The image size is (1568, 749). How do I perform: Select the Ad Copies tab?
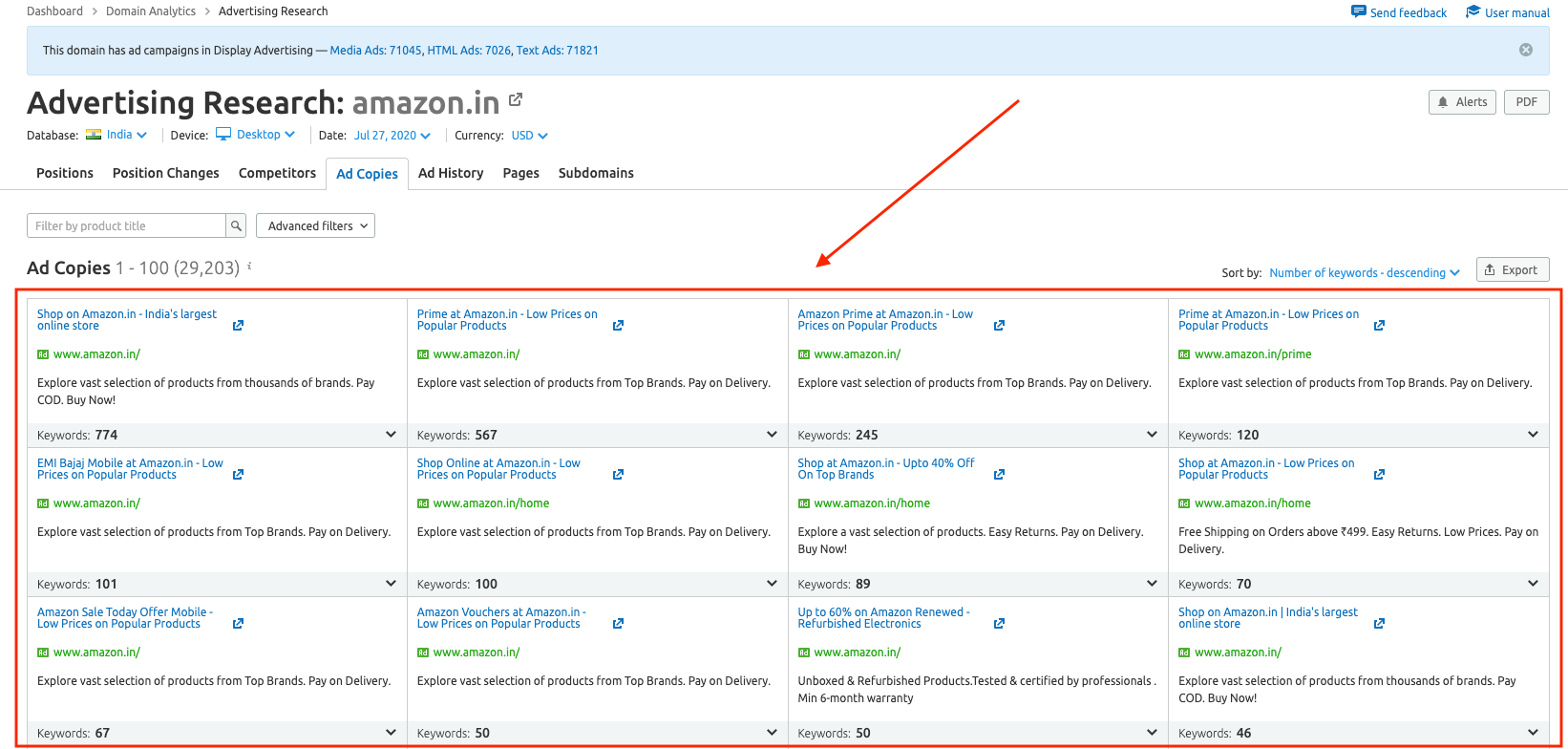tap(367, 174)
